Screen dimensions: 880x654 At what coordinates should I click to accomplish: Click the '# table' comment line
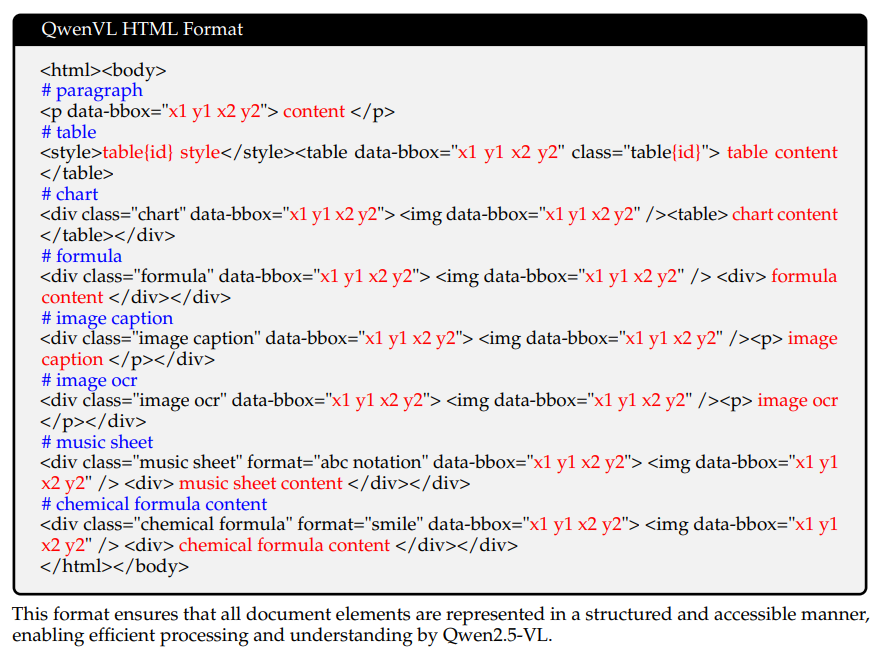point(68,132)
